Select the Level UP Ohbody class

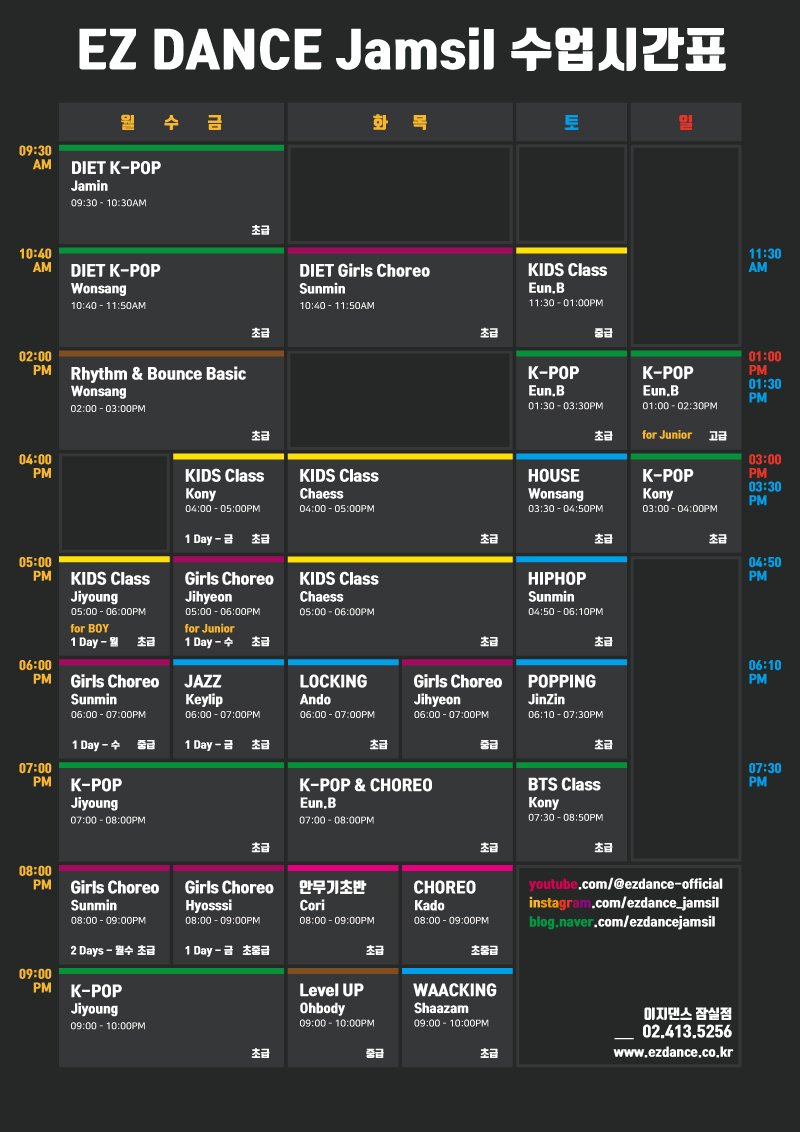(x=343, y=1018)
